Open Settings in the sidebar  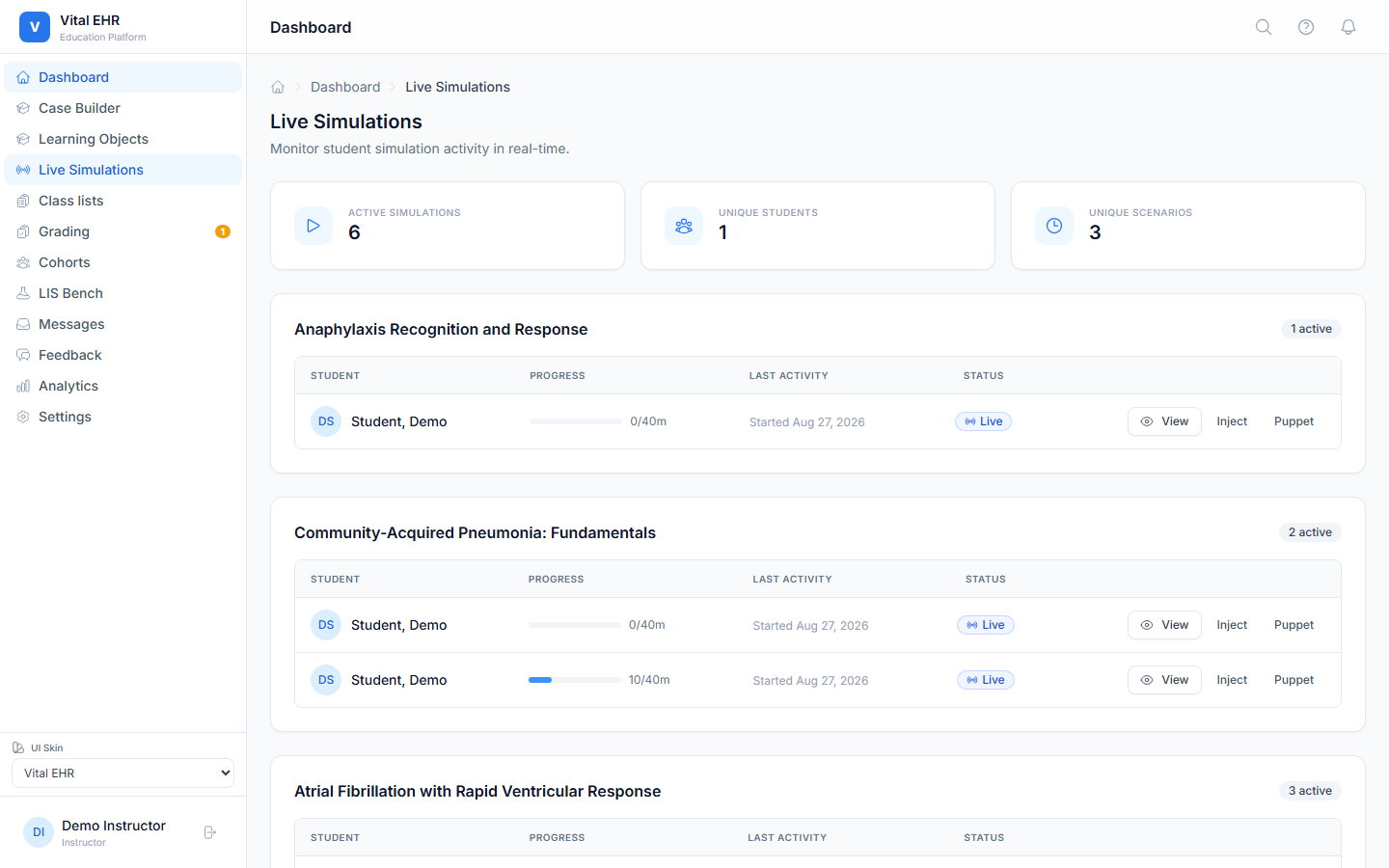(123, 417)
